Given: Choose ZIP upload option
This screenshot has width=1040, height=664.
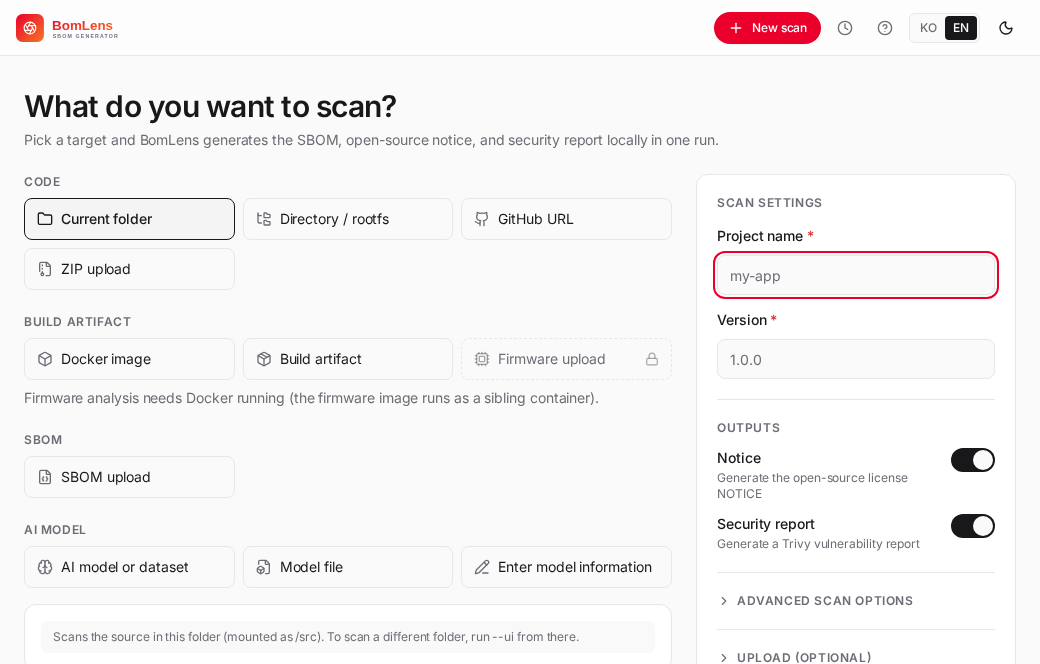Looking at the screenshot, I should pyautogui.click(x=129, y=269).
